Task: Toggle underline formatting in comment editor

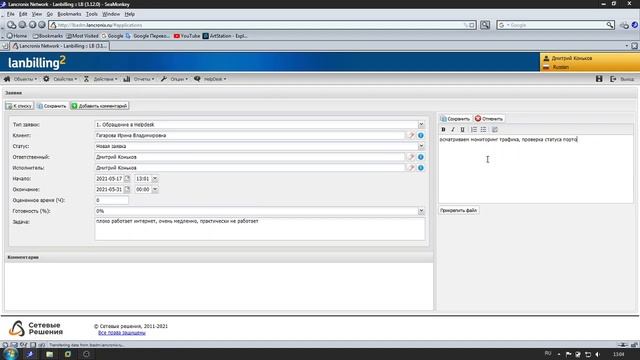Action: pos(462,129)
